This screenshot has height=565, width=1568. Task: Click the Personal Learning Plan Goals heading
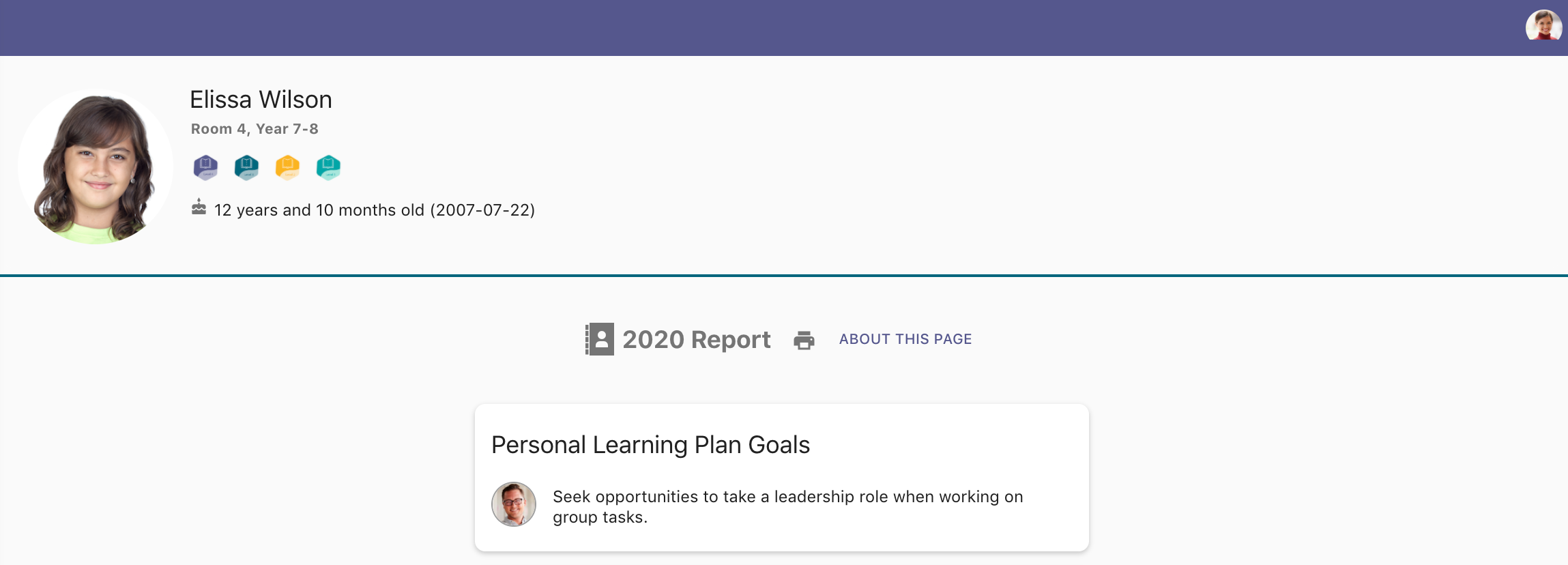[650, 445]
